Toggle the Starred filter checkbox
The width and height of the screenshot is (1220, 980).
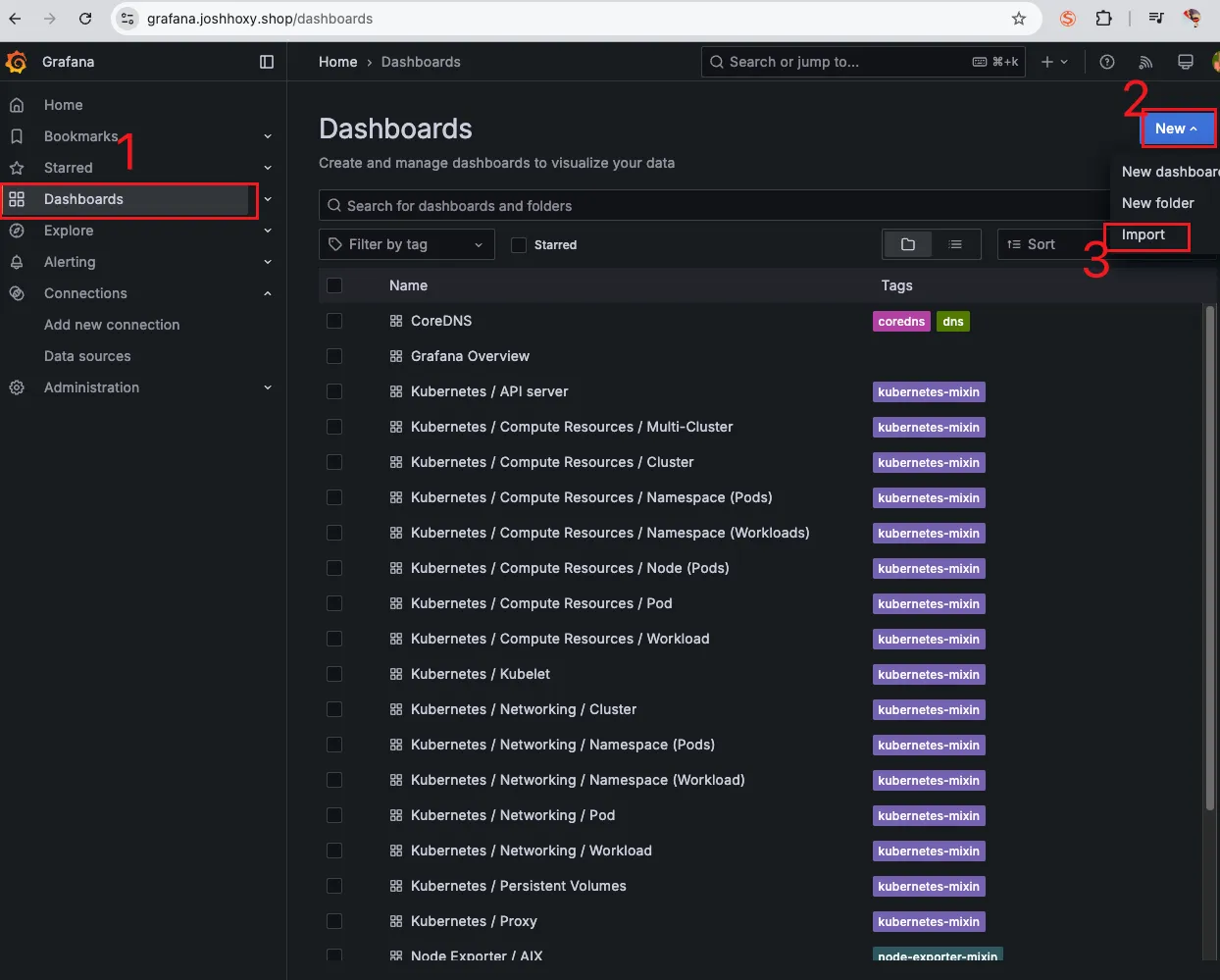click(x=519, y=245)
